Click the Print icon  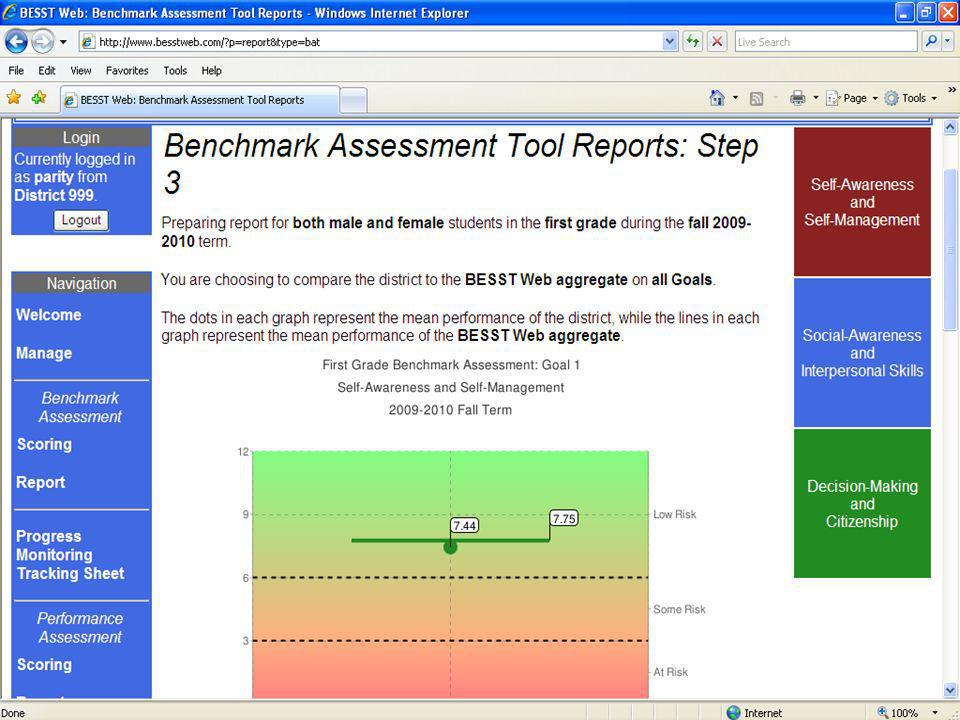click(x=797, y=98)
